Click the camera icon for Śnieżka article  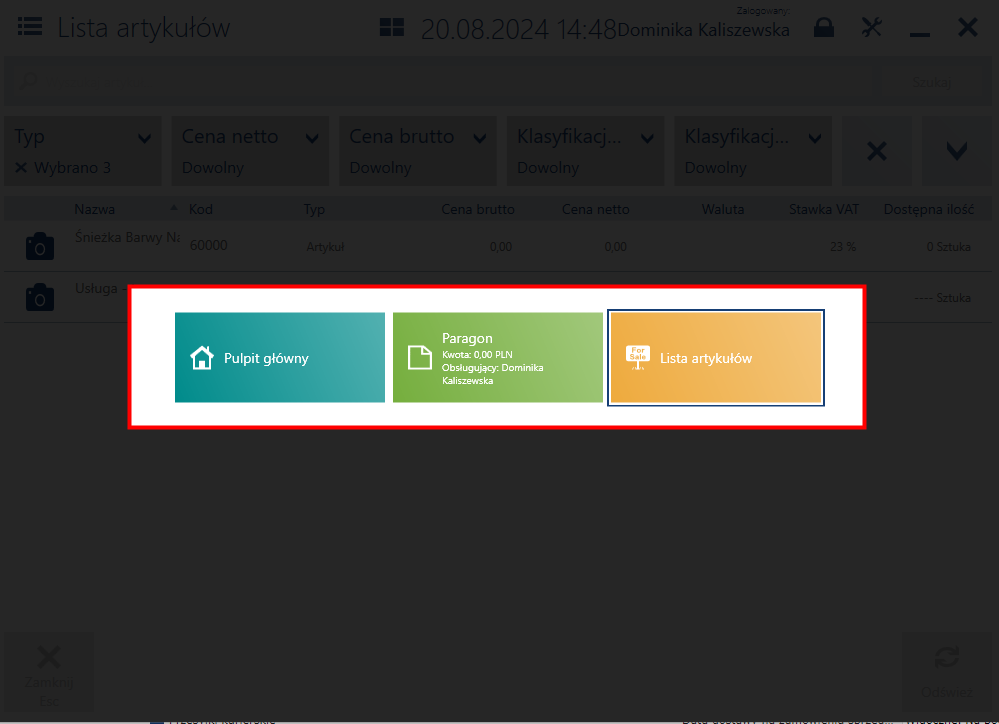click(x=40, y=246)
